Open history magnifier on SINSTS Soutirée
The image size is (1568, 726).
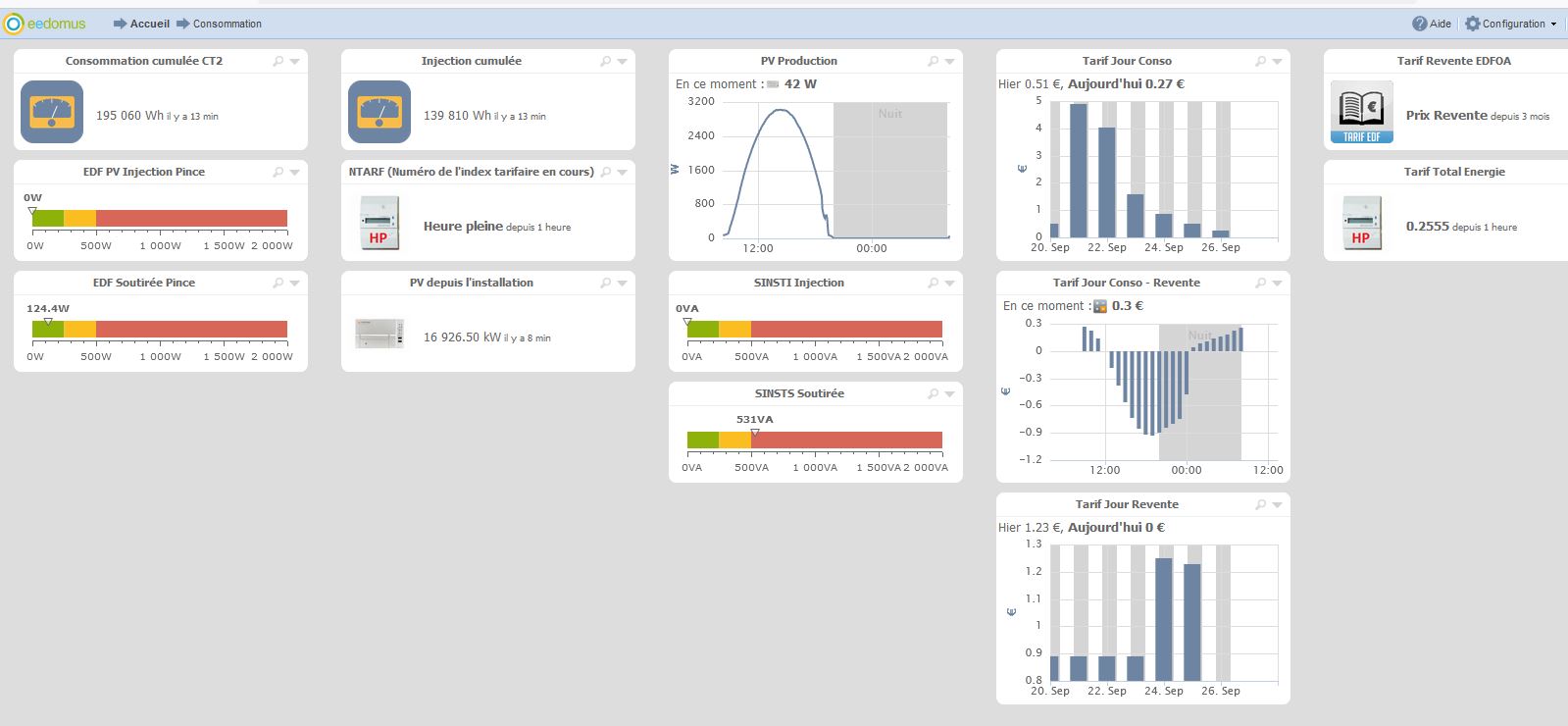[x=934, y=393]
